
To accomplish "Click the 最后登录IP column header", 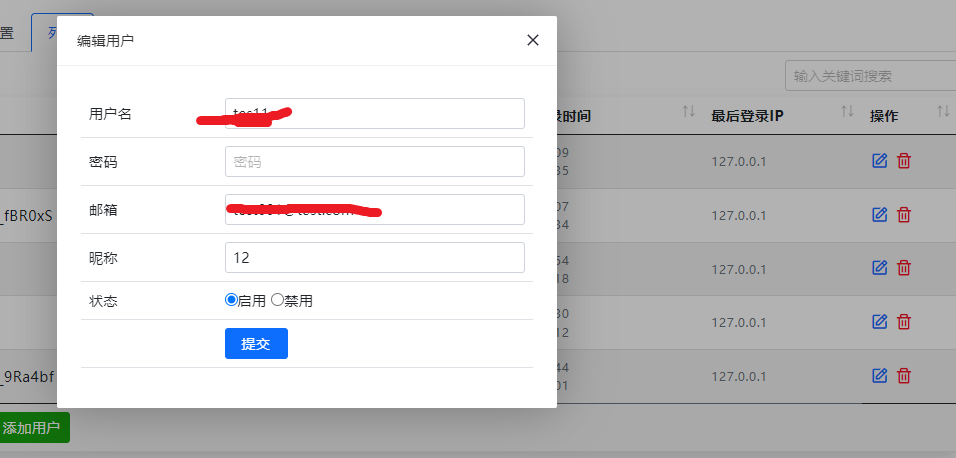I will tap(747, 116).
